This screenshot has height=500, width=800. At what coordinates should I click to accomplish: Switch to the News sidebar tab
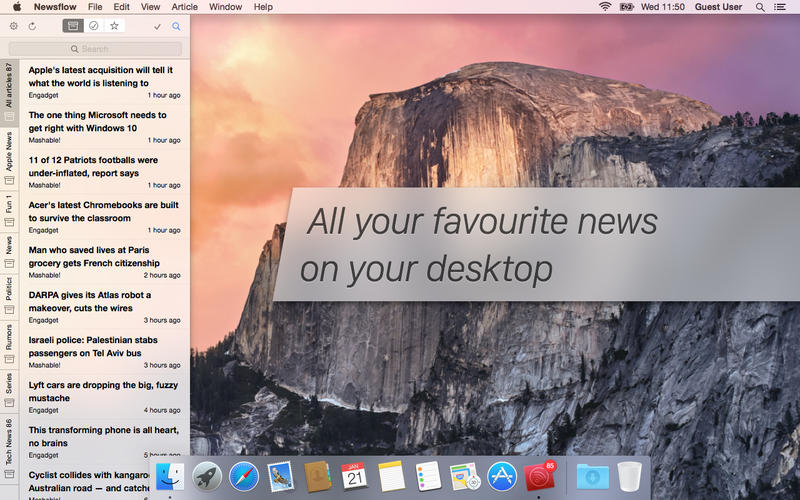(x=9, y=252)
